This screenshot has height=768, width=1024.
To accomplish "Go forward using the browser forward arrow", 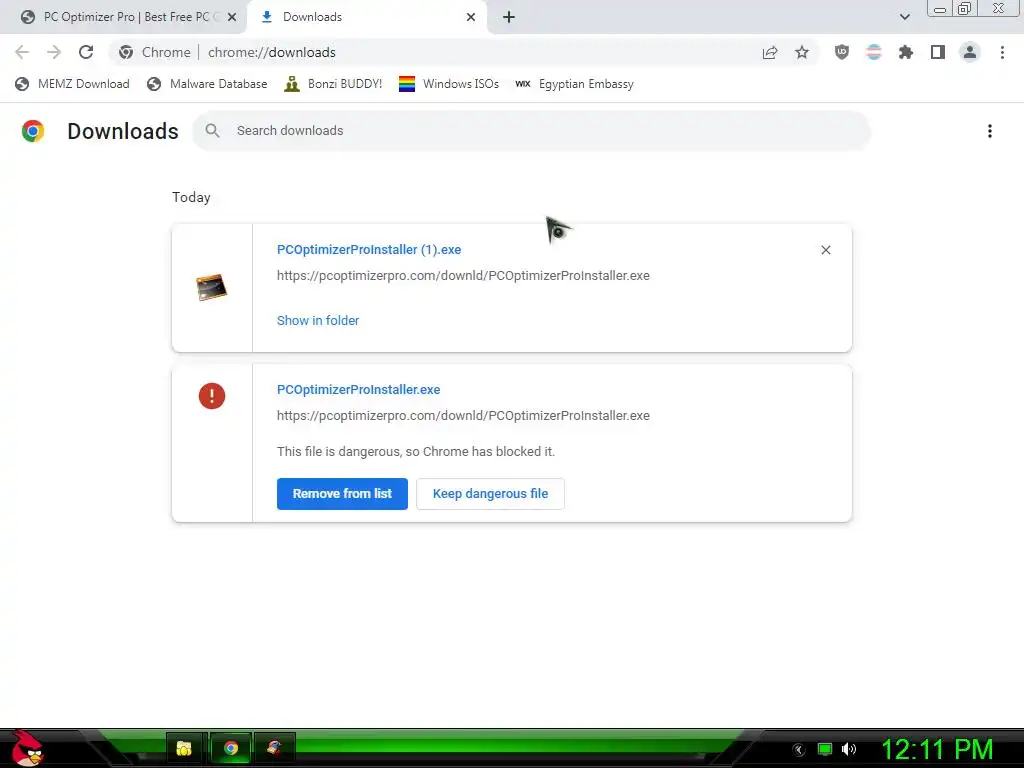I will 54,52.
